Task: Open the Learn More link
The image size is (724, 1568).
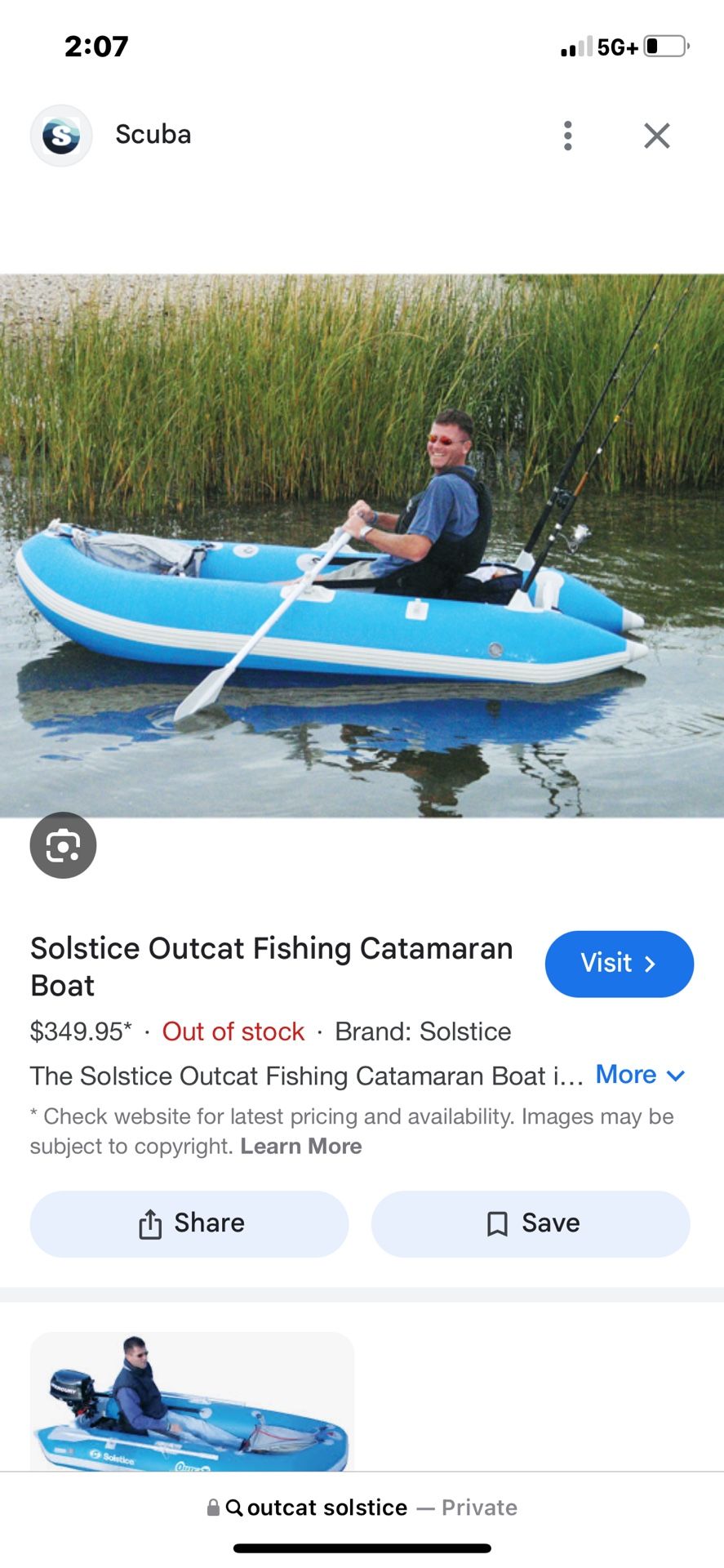Action: 301,1146
